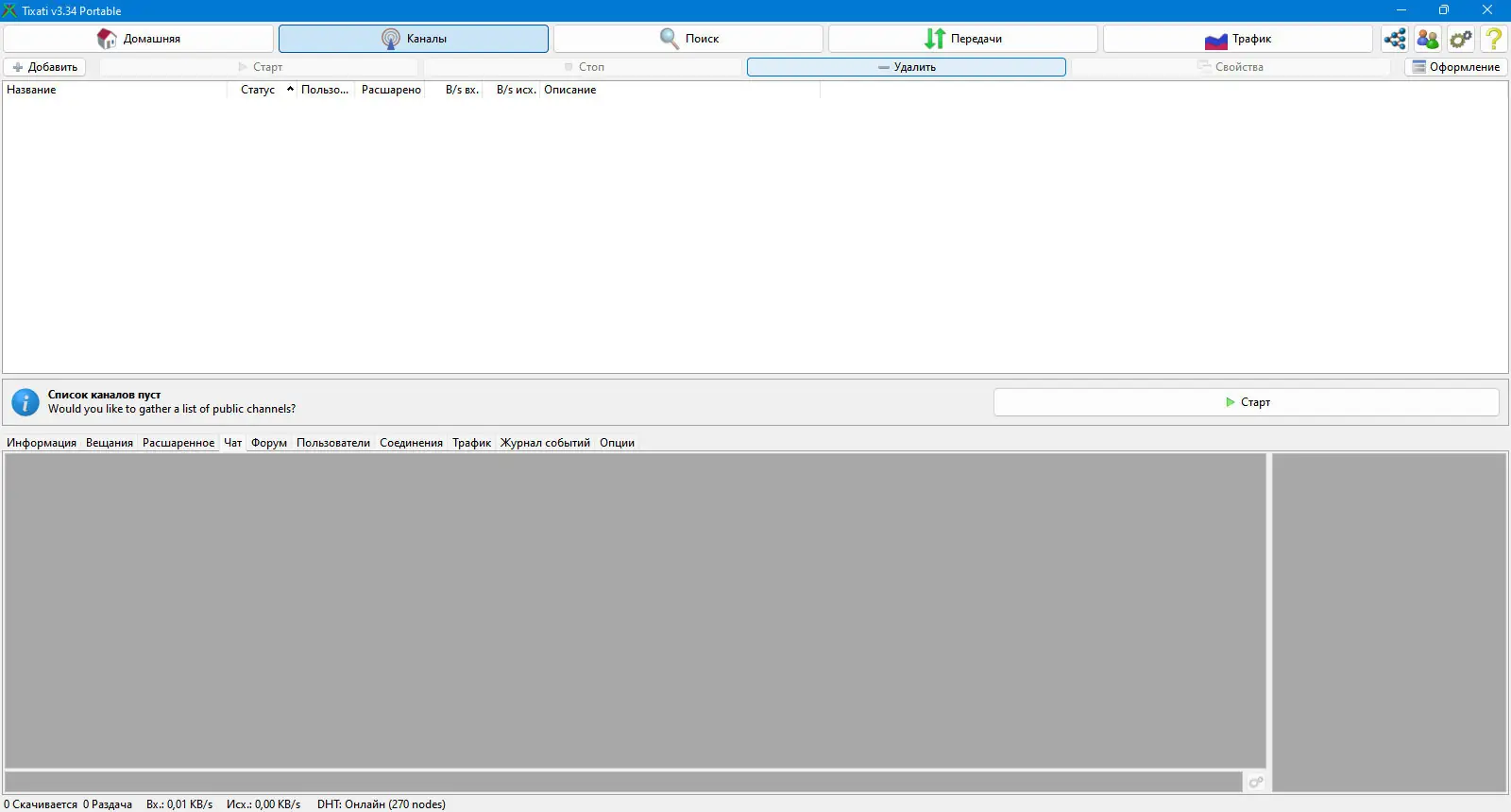Image resolution: width=1511 pixels, height=812 pixels.
Task: Open the Расшаренное tab
Action: (x=178, y=443)
